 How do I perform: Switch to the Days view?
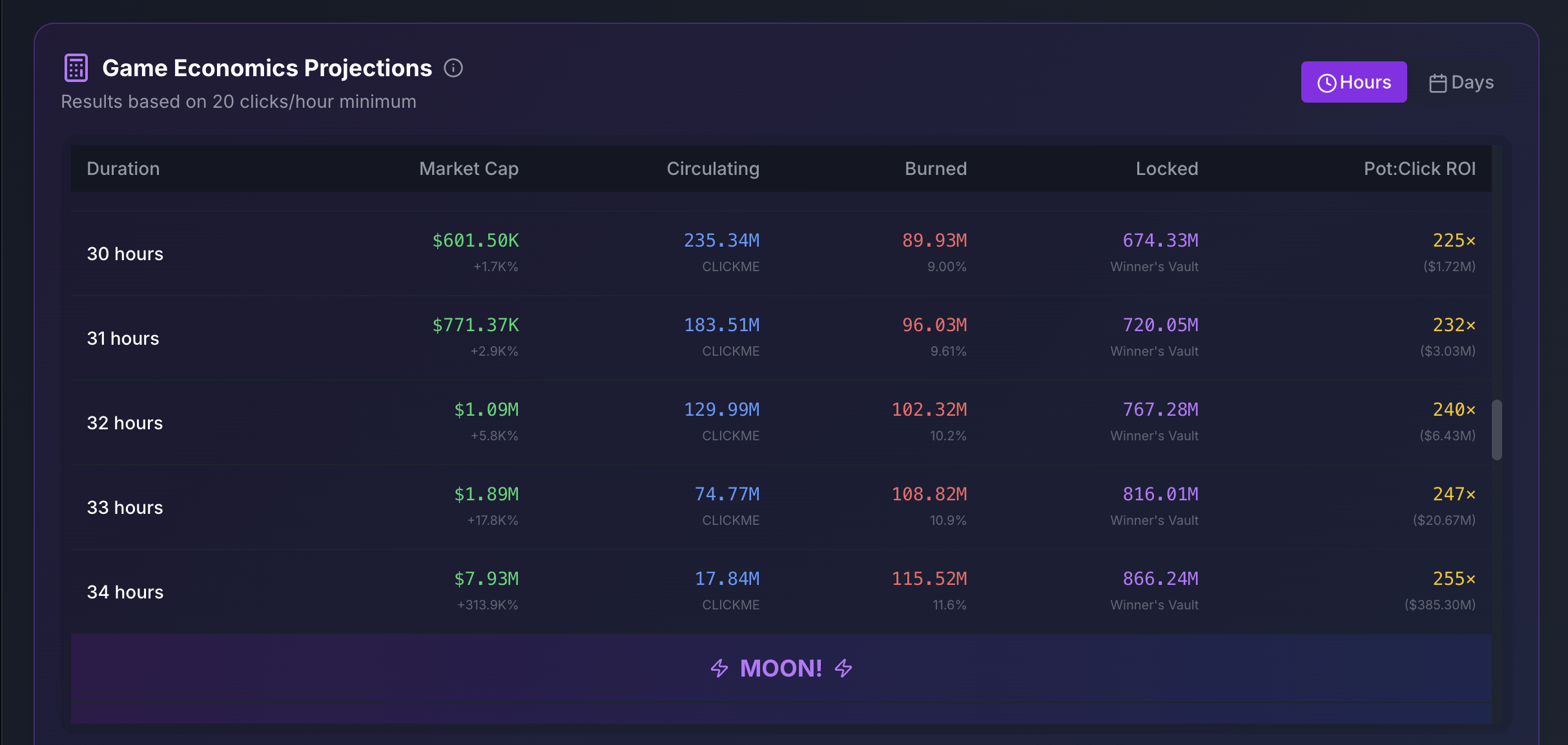pyautogui.click(x=1461, y=82)
